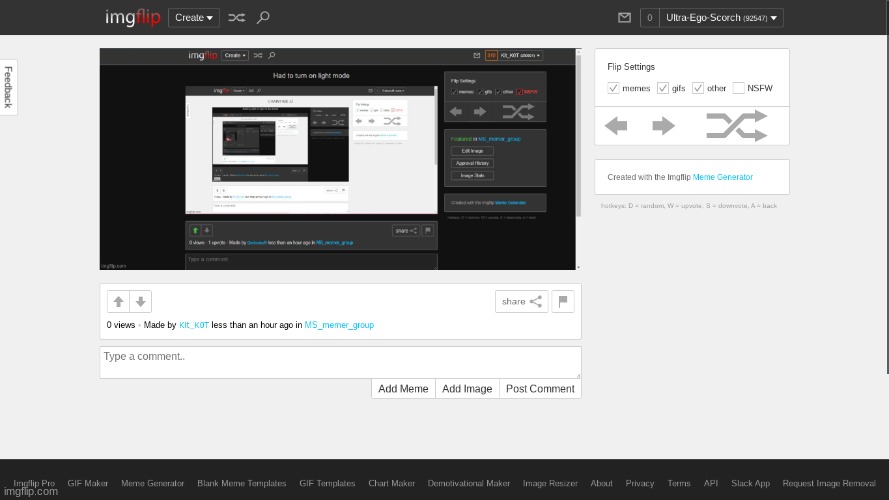Open the API footer link
The width and height of the screenshot is (889, 500).
point(711,483)
